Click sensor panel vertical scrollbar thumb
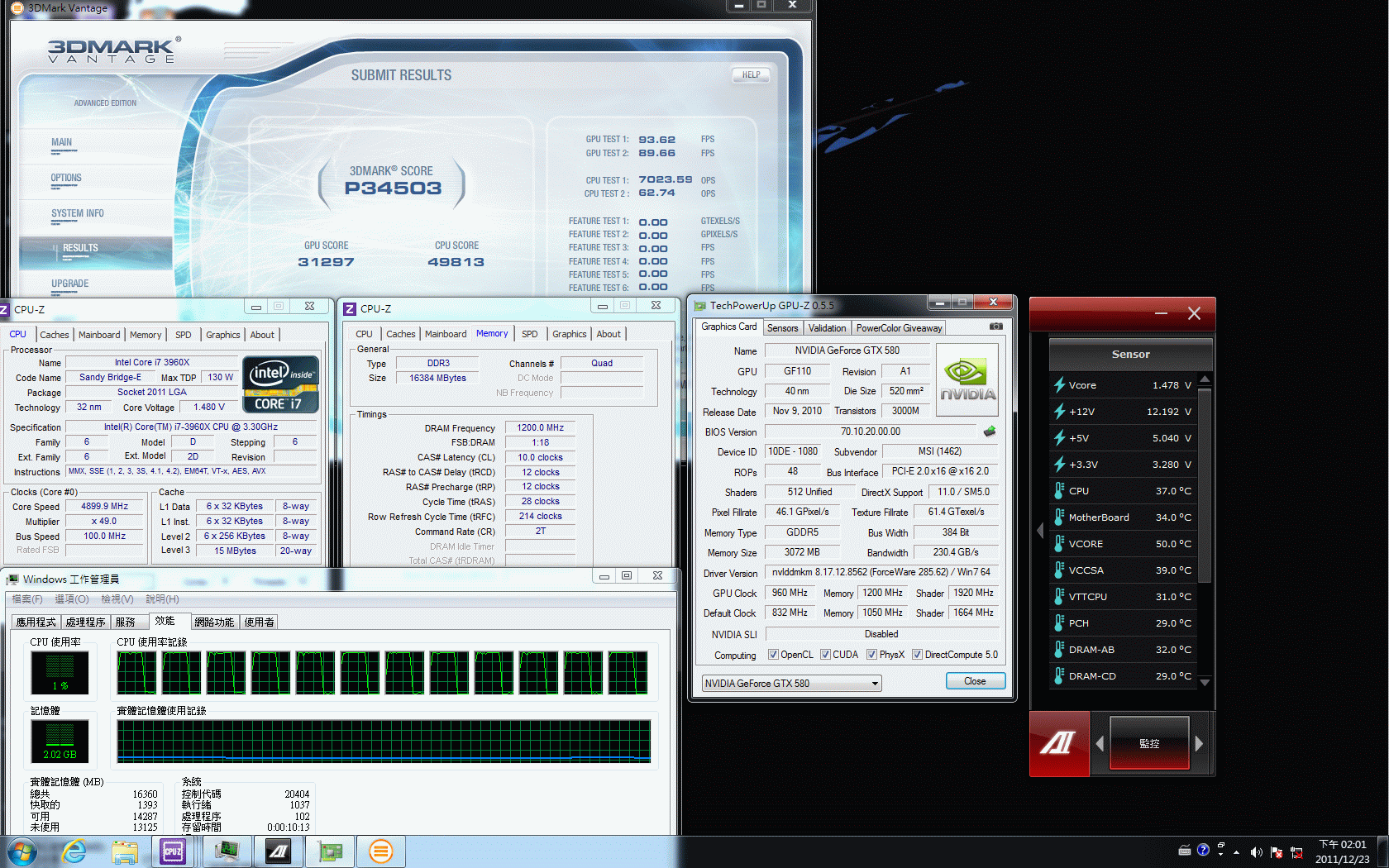 (x=1205, y=485)
